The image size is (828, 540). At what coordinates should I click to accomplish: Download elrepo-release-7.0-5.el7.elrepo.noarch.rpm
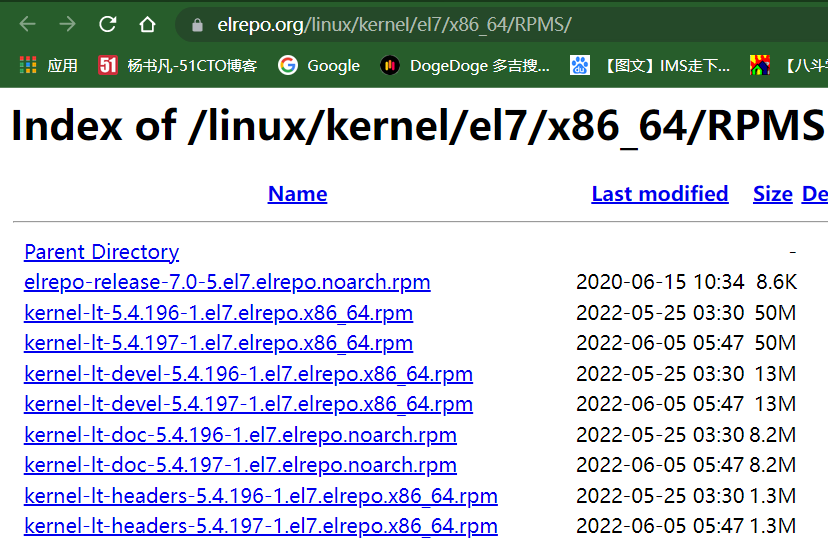pyautogui.click(x=227, y=282)
